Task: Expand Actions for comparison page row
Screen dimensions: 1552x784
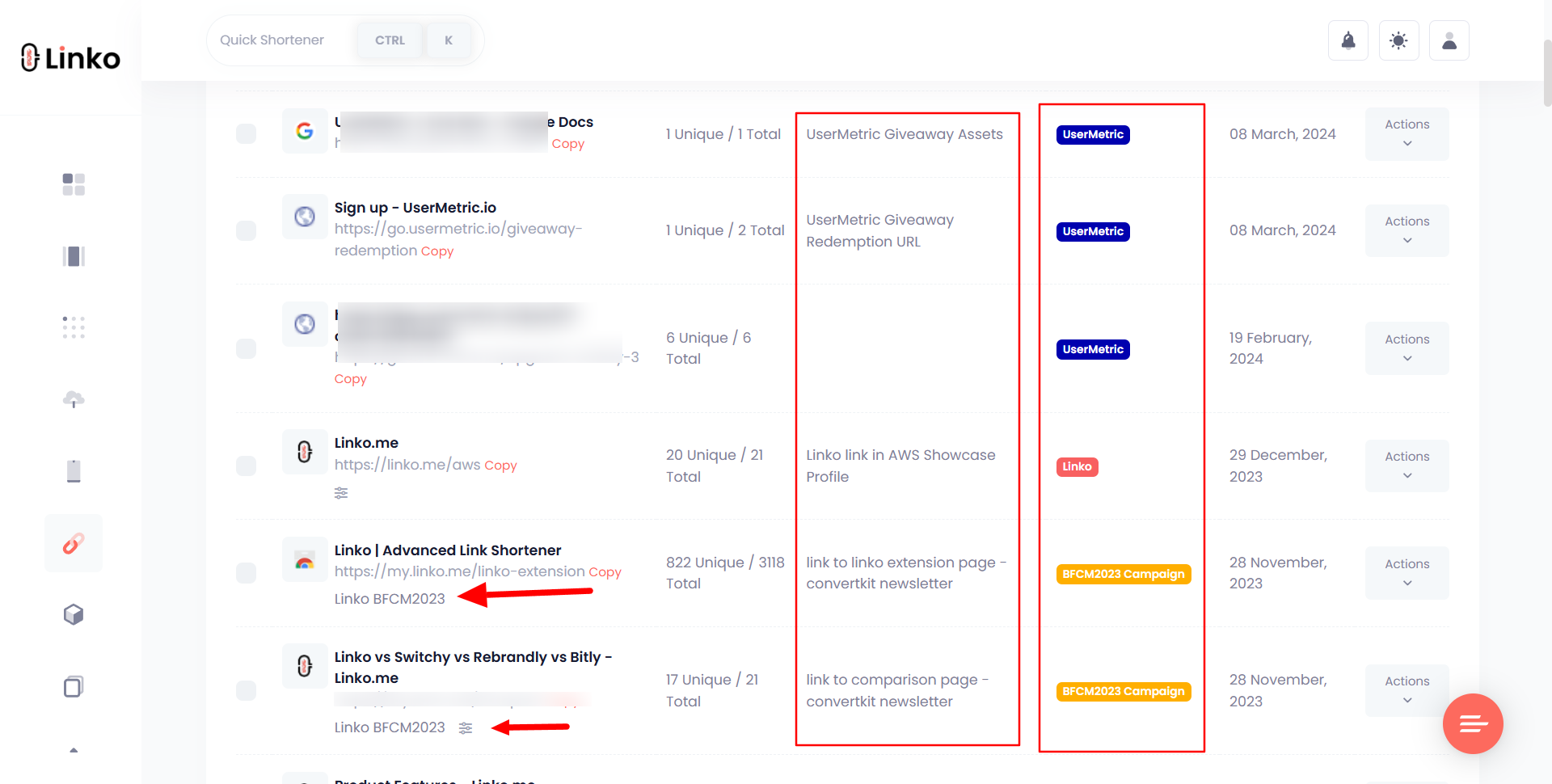Action: tap(1406, 690)
